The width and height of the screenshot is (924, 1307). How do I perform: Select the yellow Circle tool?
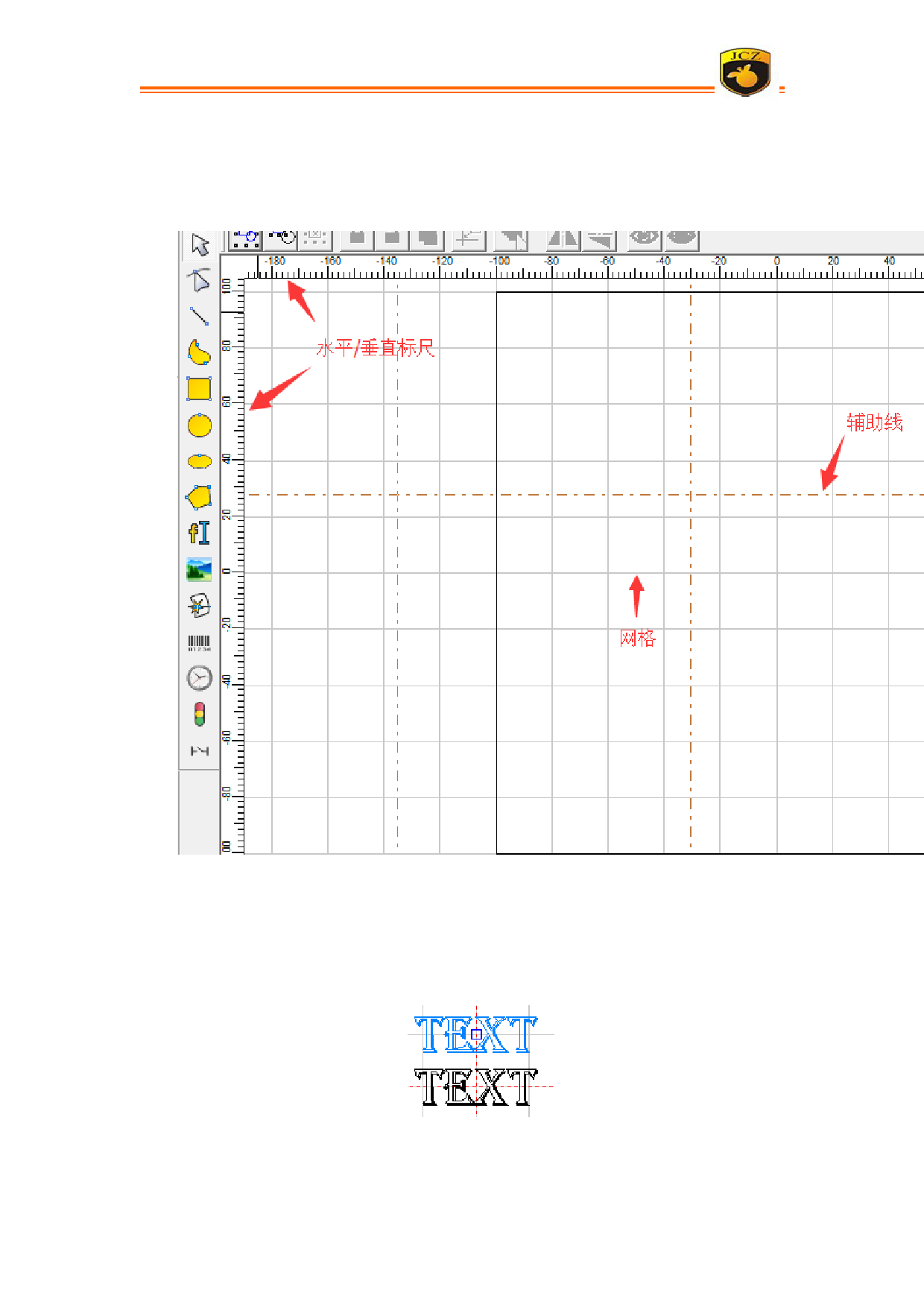(x=199, y=425)
